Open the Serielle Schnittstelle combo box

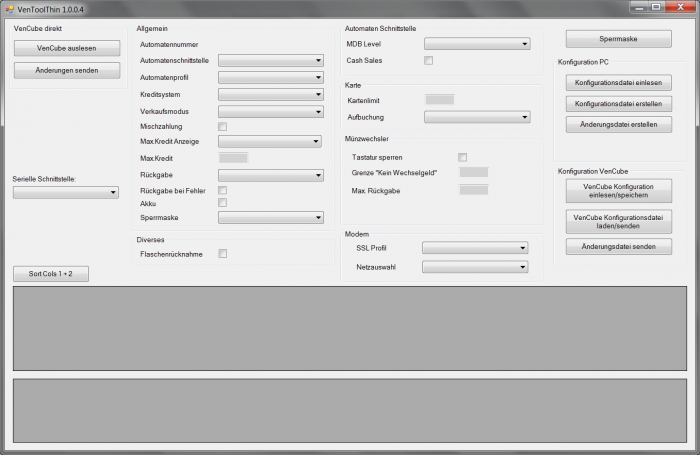coord(66,192)
